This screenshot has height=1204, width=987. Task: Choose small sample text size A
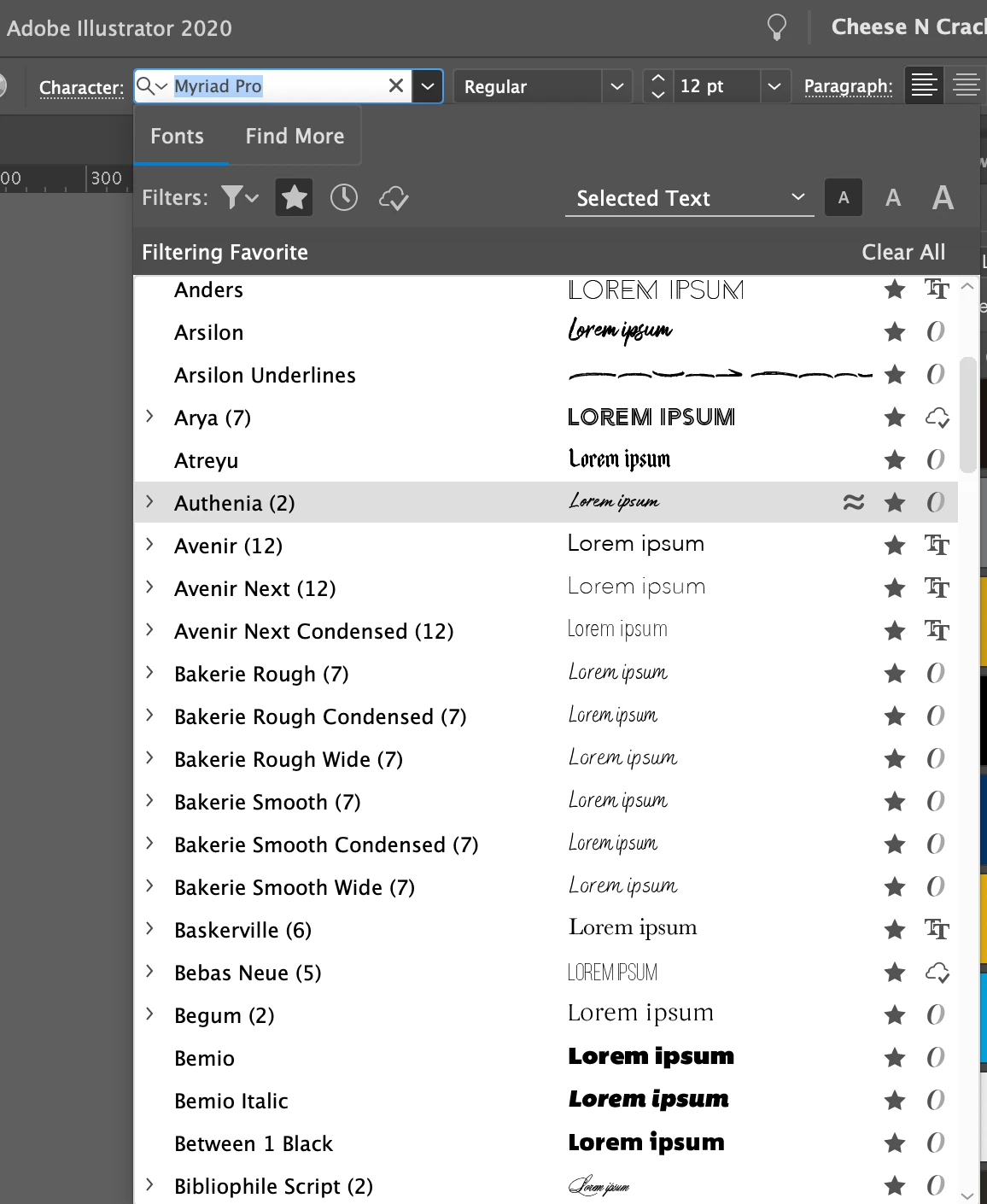[x=844, y=198]
